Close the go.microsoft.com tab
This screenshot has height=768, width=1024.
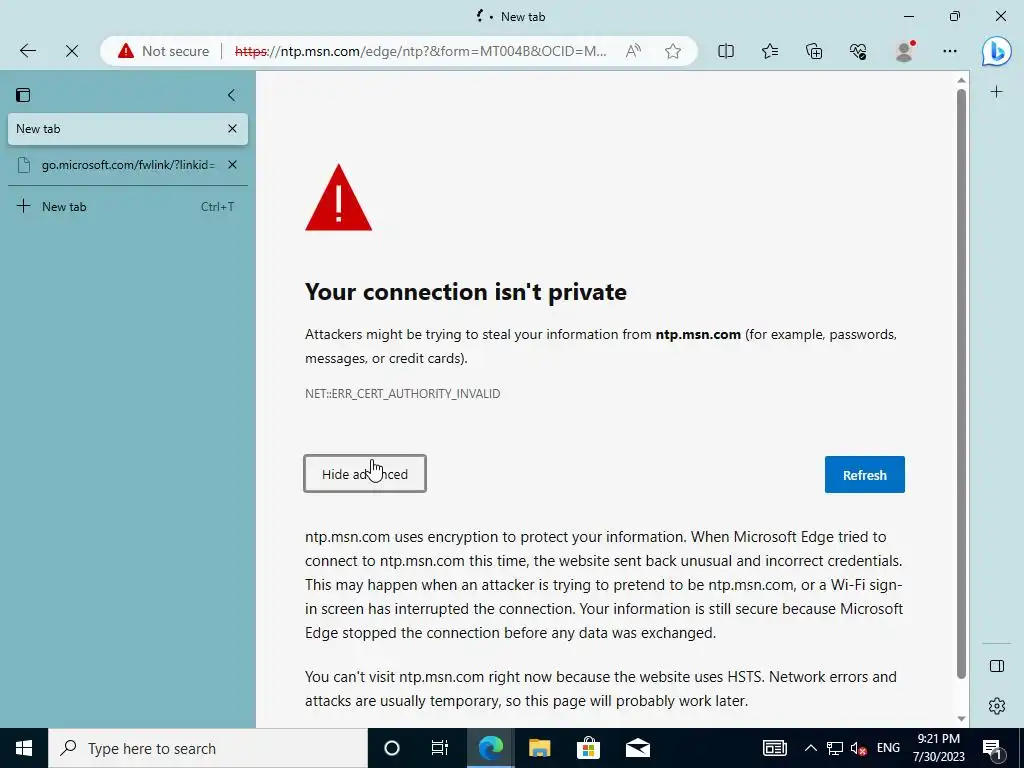click(232, 165)
